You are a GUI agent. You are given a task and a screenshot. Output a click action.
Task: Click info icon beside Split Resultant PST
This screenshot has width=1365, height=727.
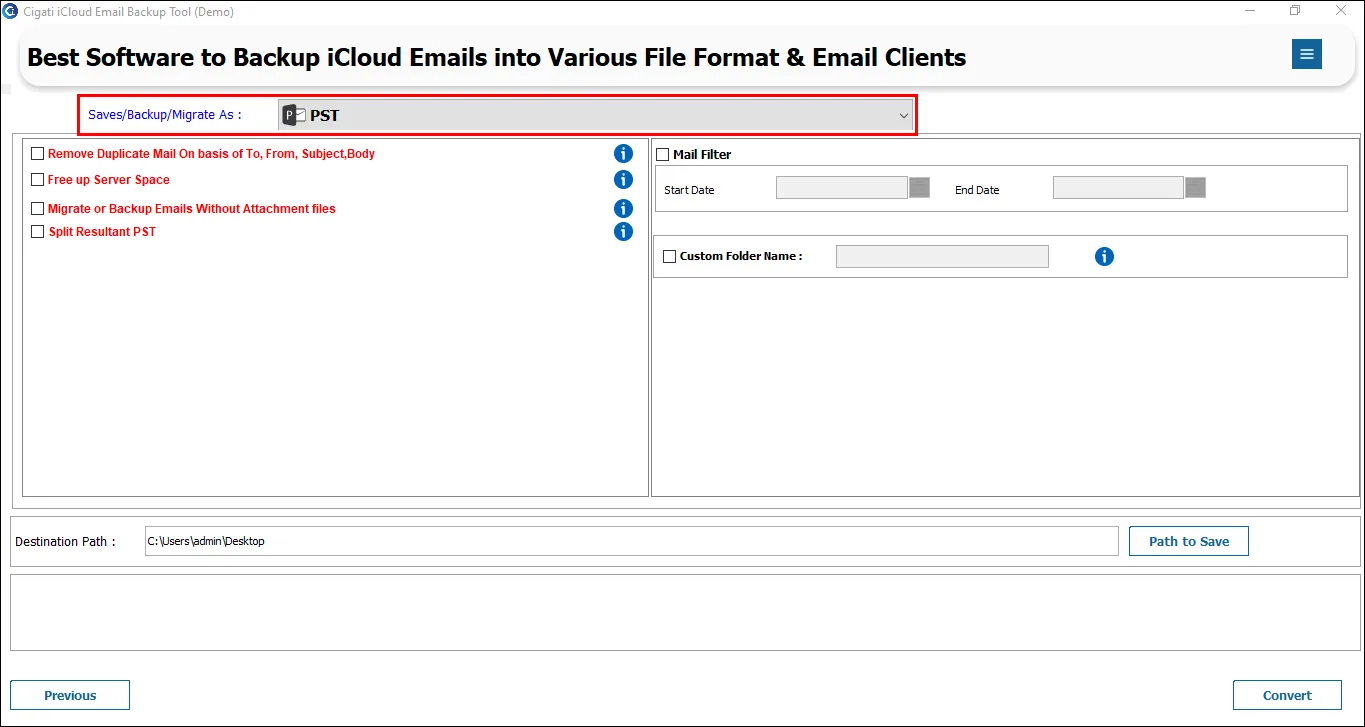point(623,232)
